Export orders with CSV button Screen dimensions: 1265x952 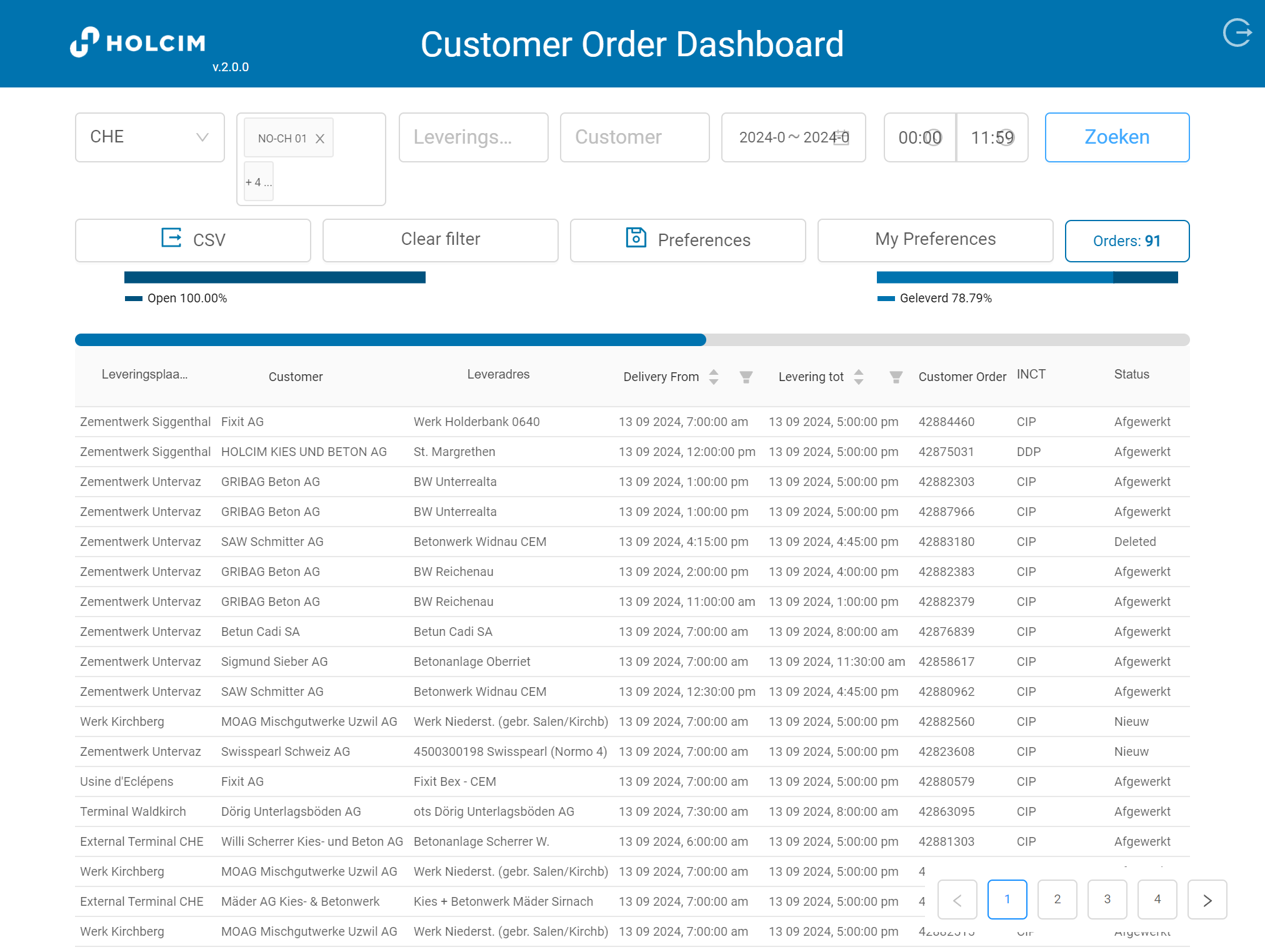[192, 240]
